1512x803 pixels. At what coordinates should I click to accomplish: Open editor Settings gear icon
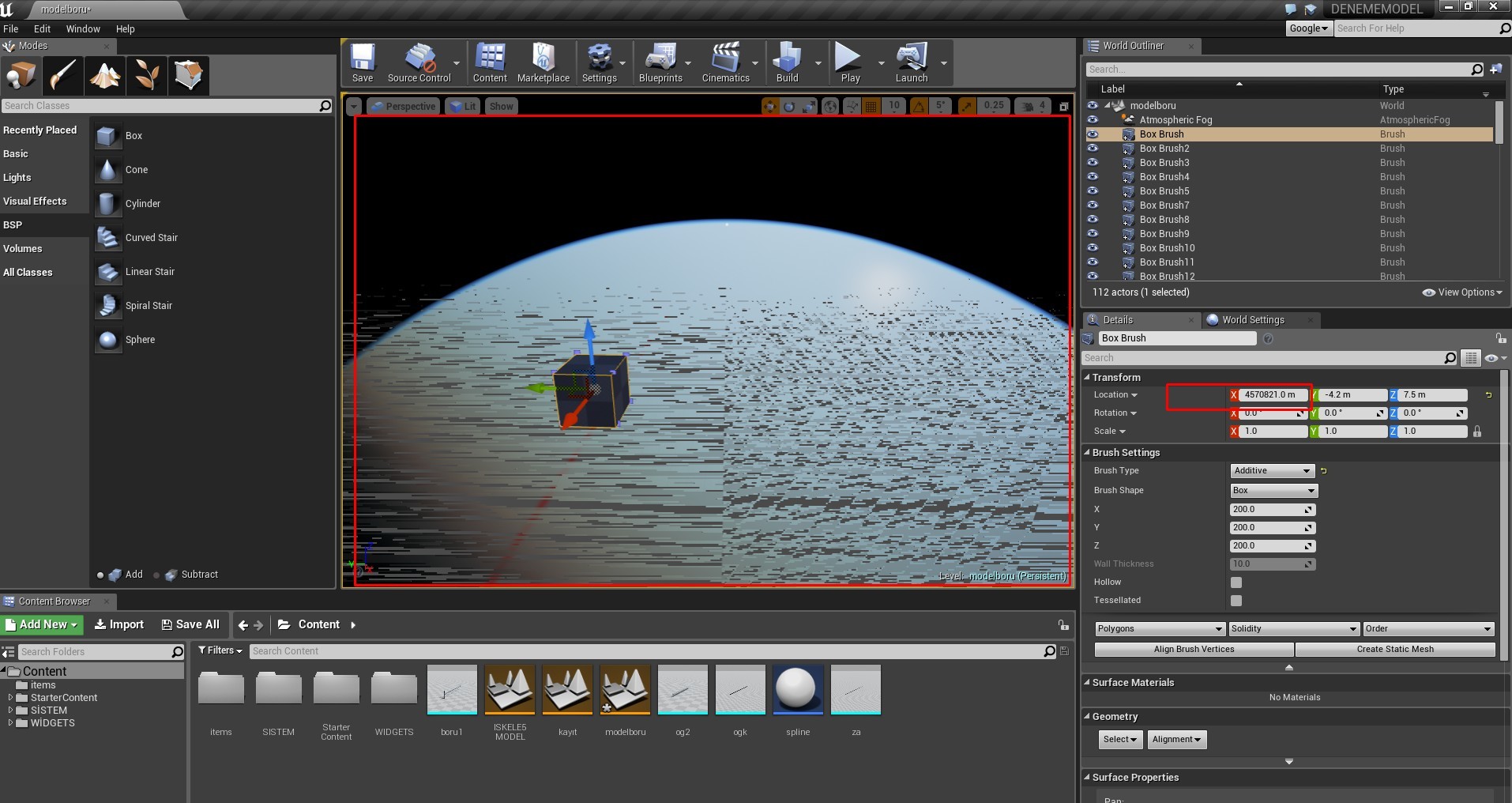[x=600, y=62]
